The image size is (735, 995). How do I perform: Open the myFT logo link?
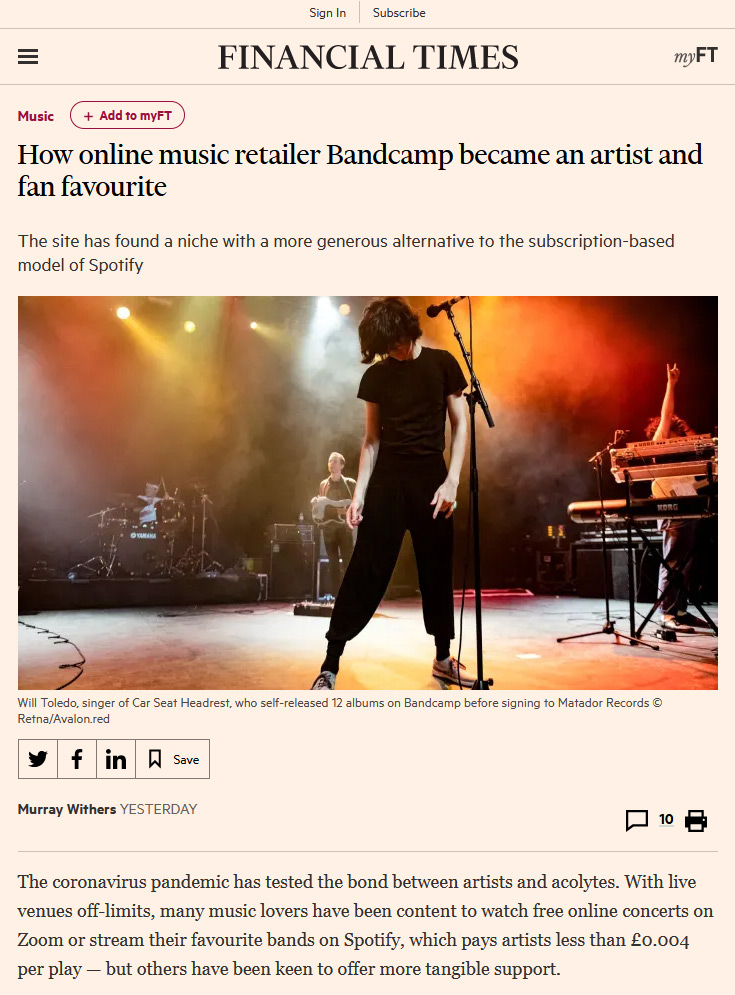[696, 56]
